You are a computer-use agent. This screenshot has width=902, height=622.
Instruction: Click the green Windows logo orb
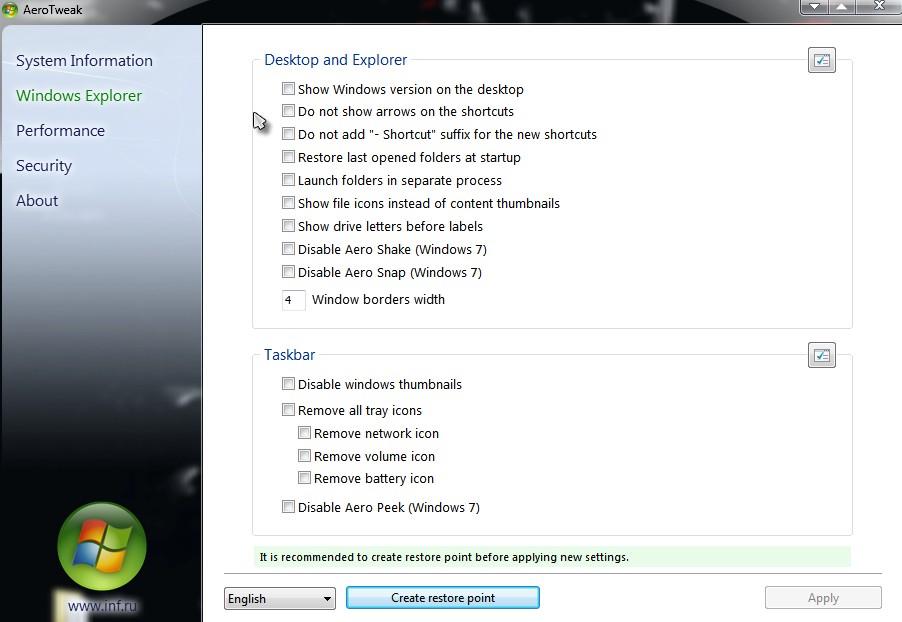(102, 546)
